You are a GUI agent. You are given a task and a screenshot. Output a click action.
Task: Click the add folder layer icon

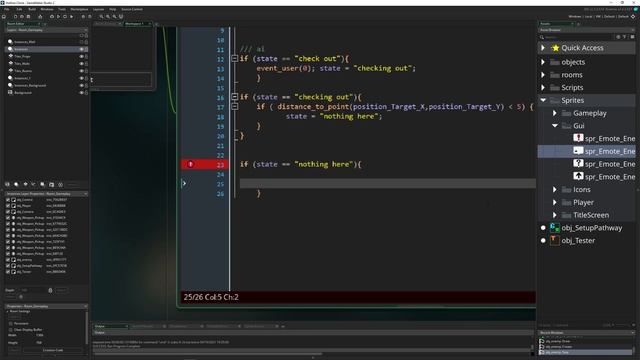[51, 184]
